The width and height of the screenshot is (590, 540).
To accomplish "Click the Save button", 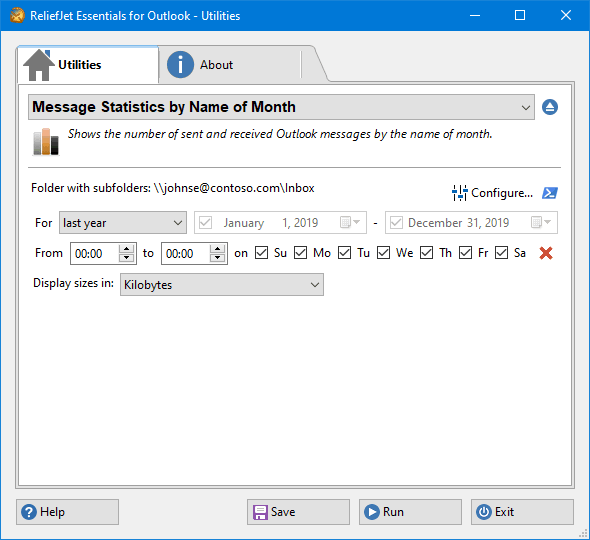I will point(298,512).
